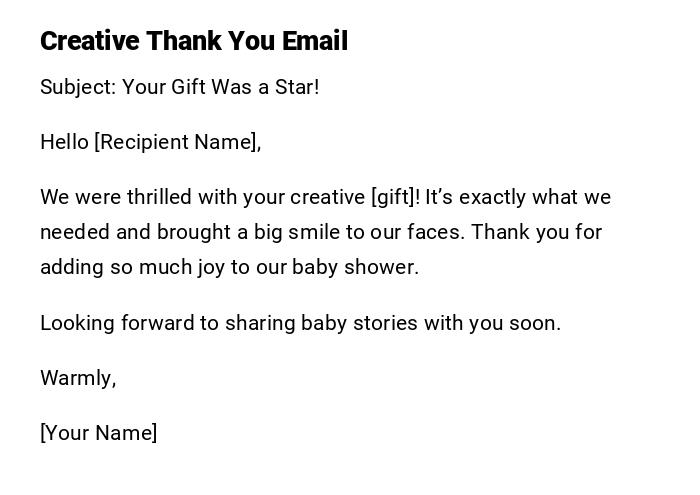Click the "Your Gift Was a Star!" text
Viewport: 700px width, 495px height.
pyautogui.click(x=221, y=87)
